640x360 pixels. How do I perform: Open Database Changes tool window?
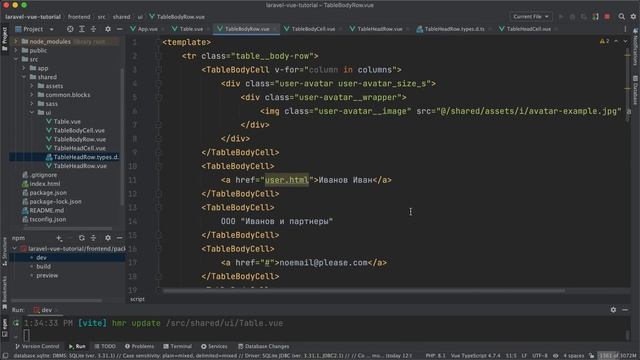263,346
